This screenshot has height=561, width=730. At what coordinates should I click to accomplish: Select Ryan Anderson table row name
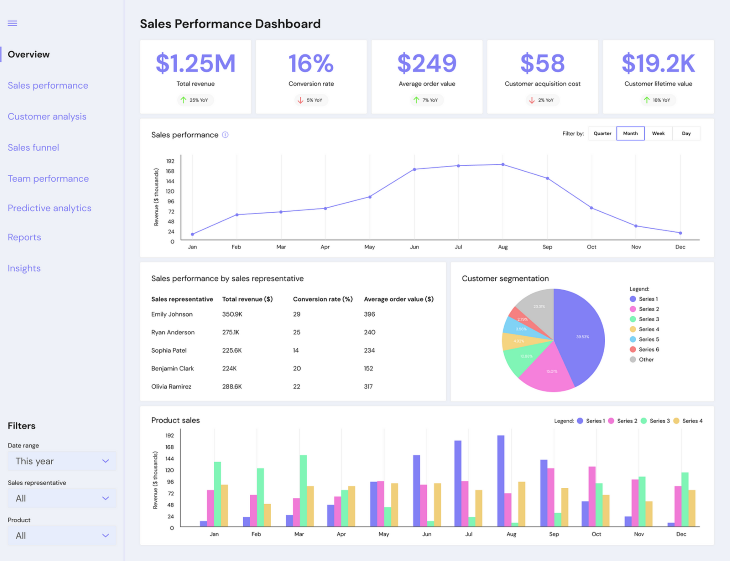coord(173,332)
